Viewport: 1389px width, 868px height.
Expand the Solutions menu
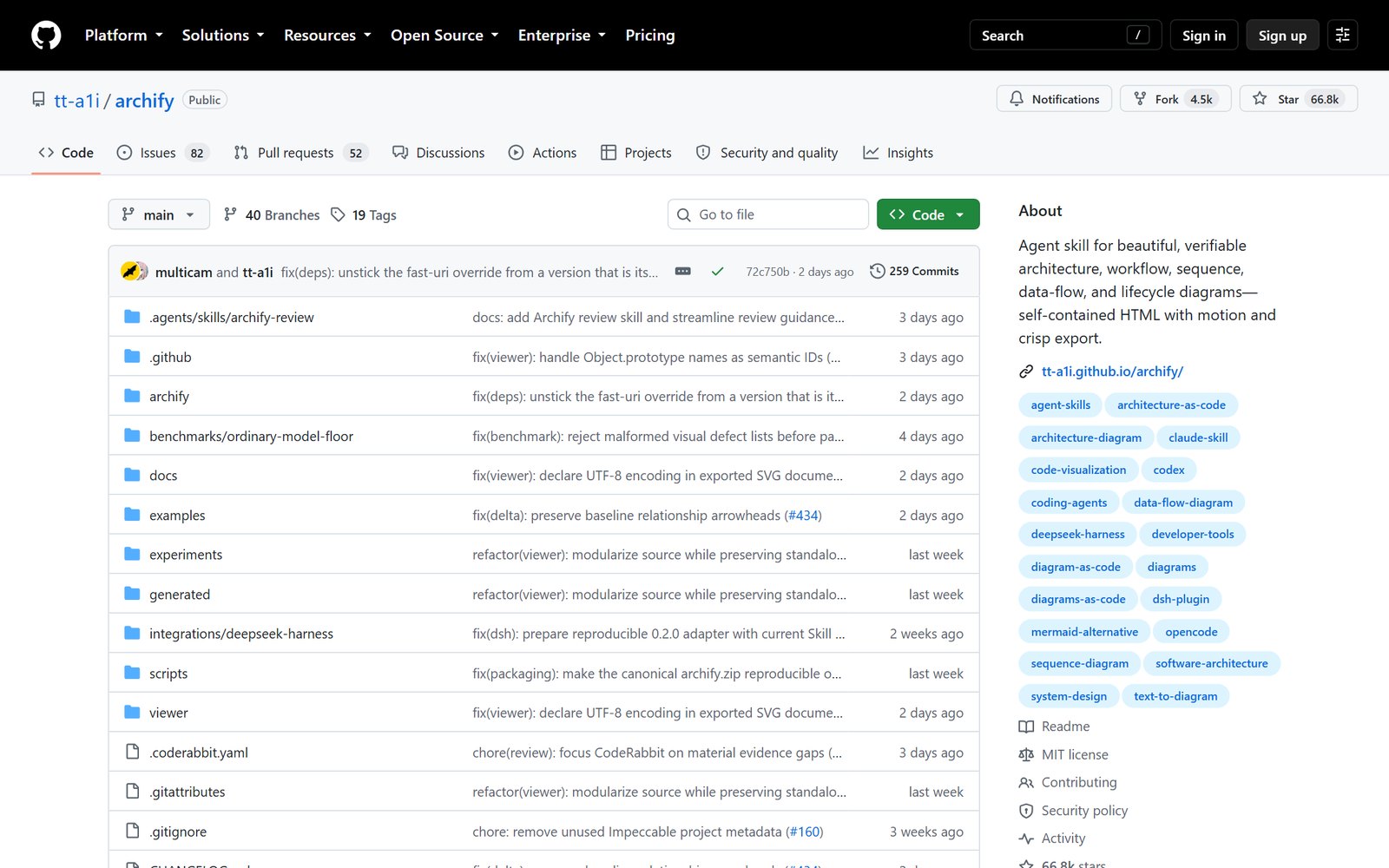[223, 36]
